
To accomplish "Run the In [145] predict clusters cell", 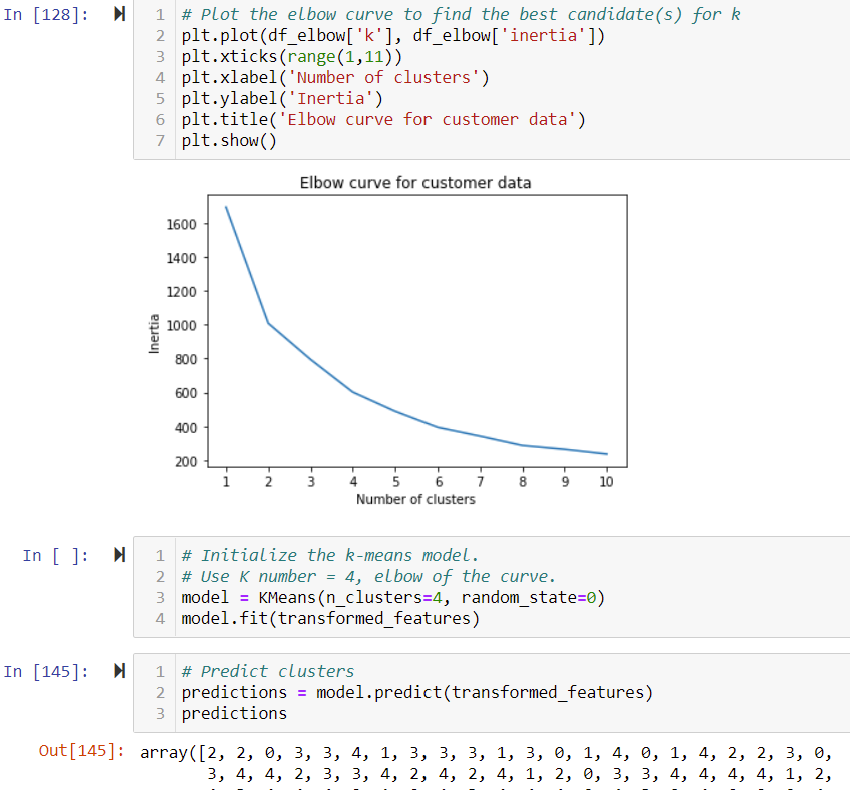I will click(119, 671).
